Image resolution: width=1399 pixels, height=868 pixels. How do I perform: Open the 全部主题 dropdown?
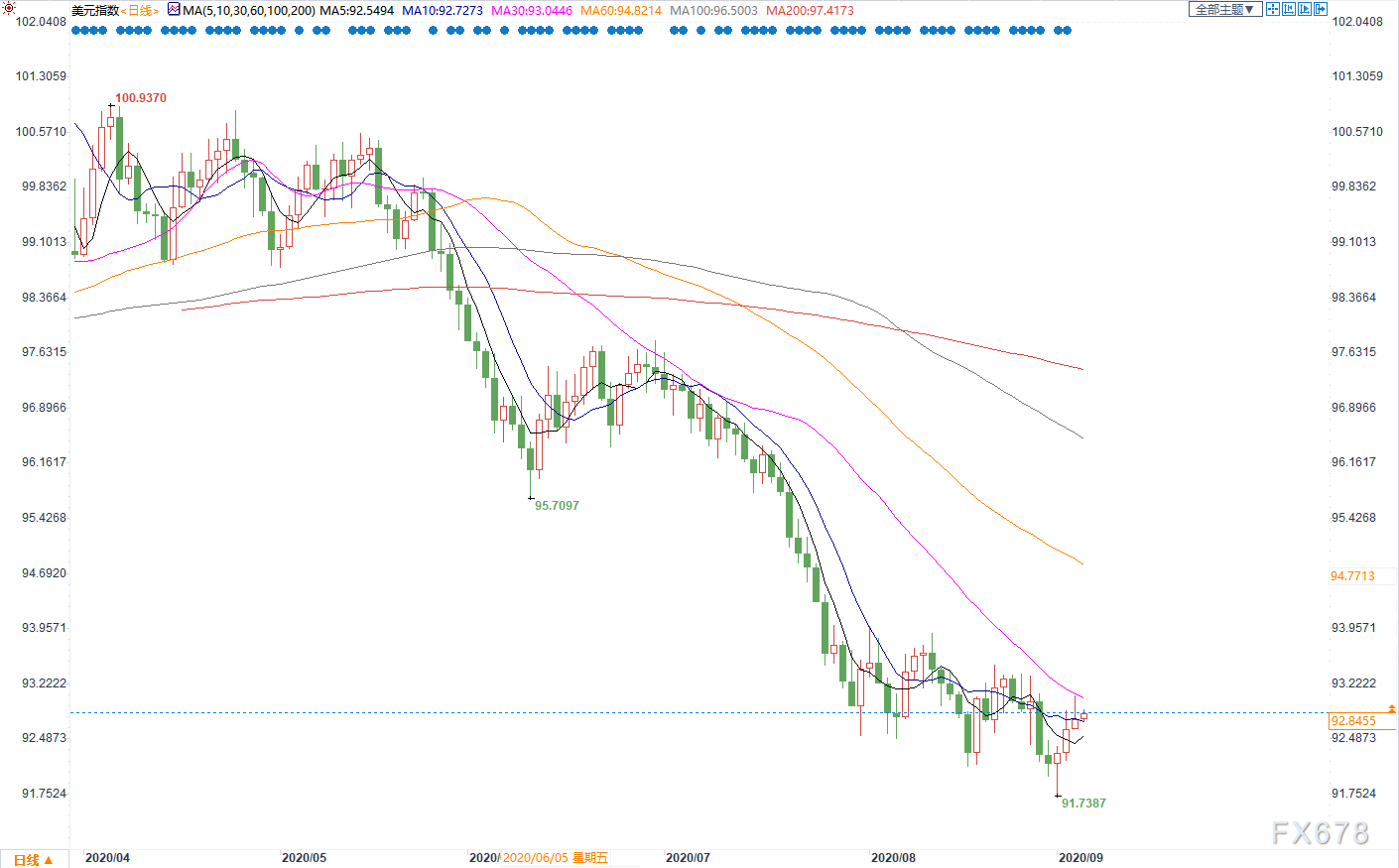1224,9
